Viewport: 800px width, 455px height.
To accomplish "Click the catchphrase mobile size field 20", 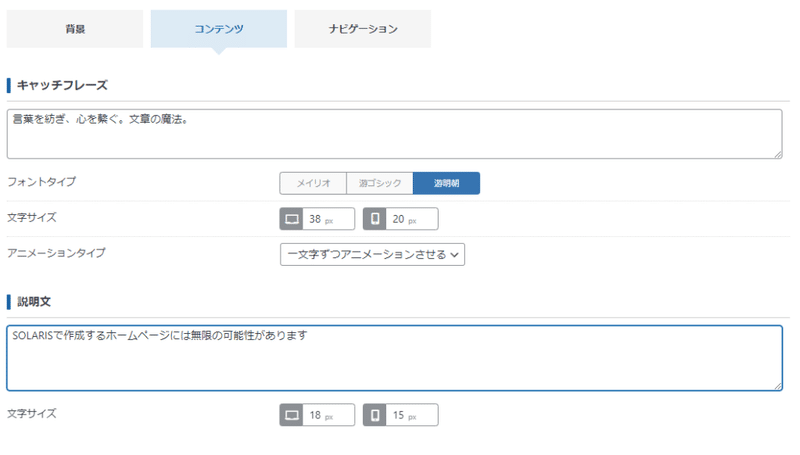I will point(412,219).
